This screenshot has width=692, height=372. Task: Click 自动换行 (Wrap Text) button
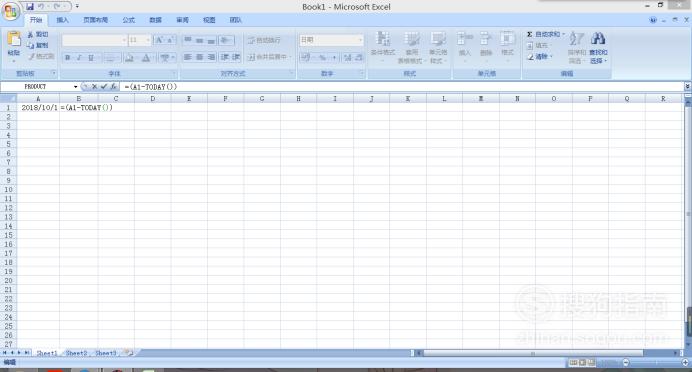[x=264, y=40]
